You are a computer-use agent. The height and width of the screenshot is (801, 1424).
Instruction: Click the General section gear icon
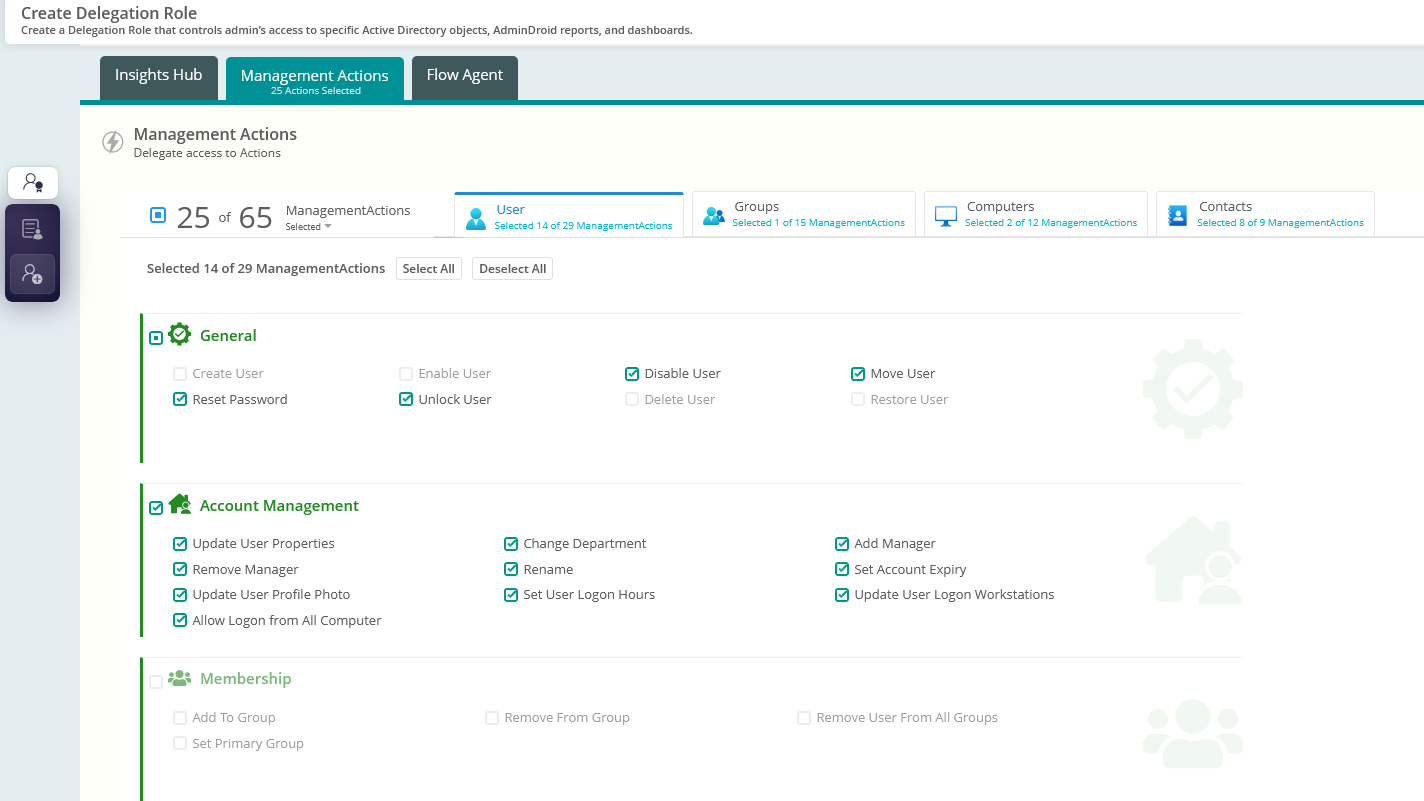180,334
